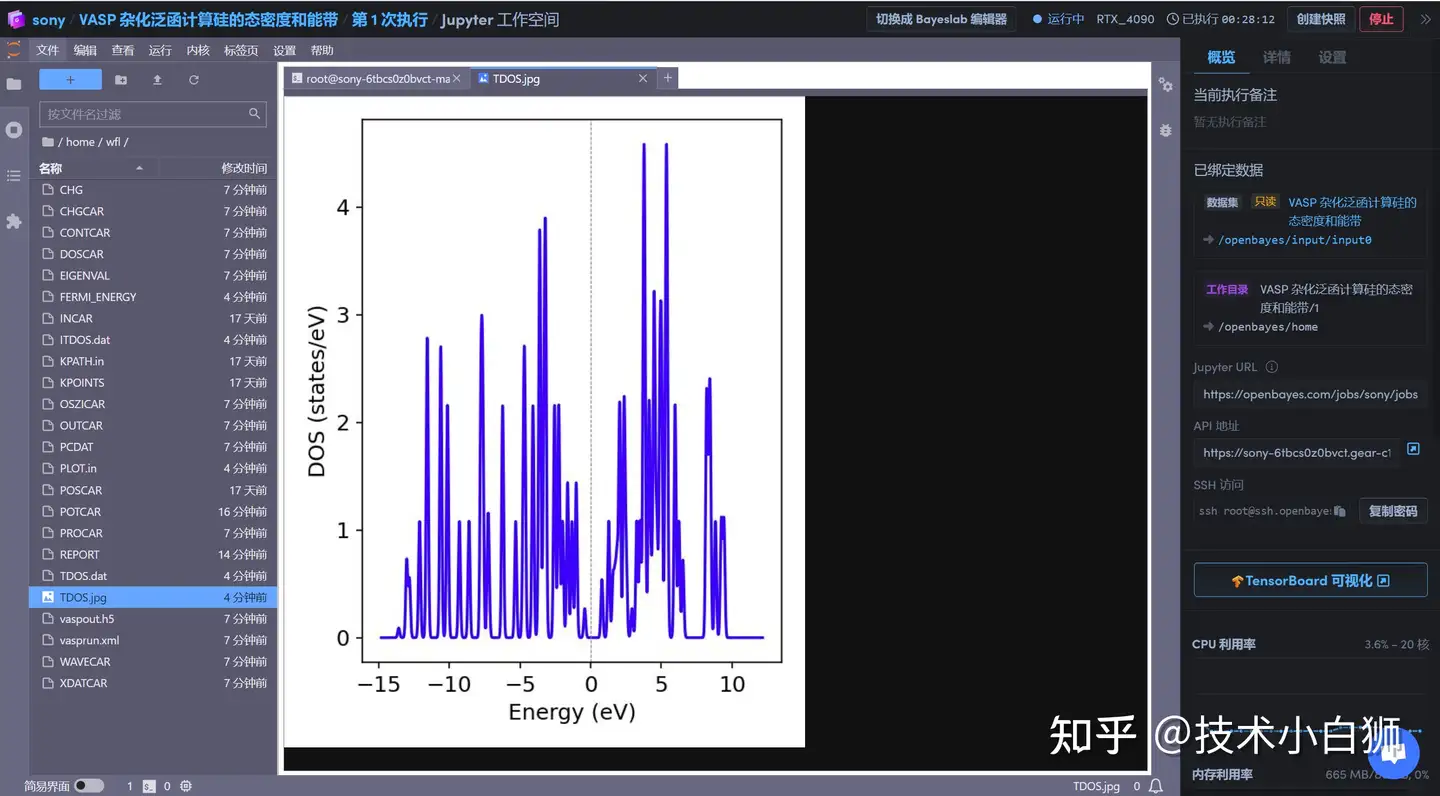Open the VASP dataset link in bound data

click(x=1352, y=211)
